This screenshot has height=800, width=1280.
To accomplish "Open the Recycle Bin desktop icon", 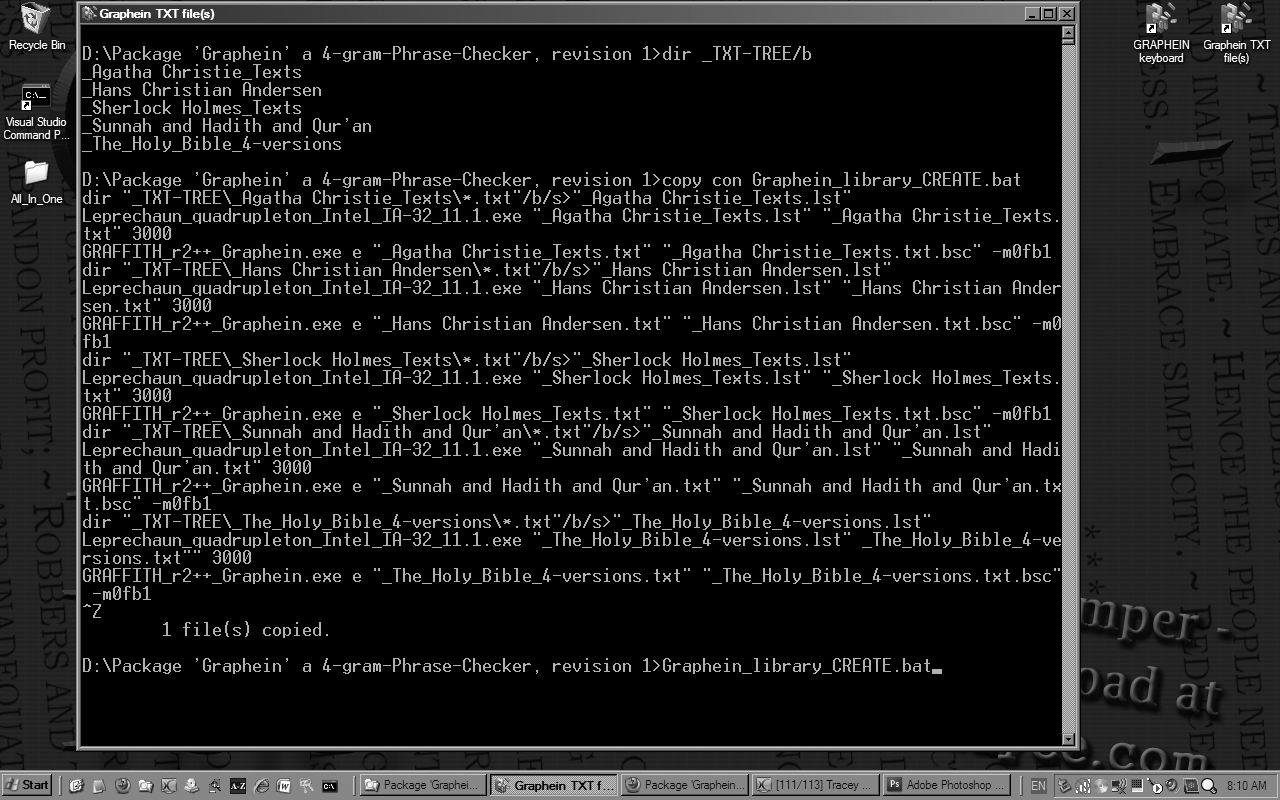I will (36, 27).
